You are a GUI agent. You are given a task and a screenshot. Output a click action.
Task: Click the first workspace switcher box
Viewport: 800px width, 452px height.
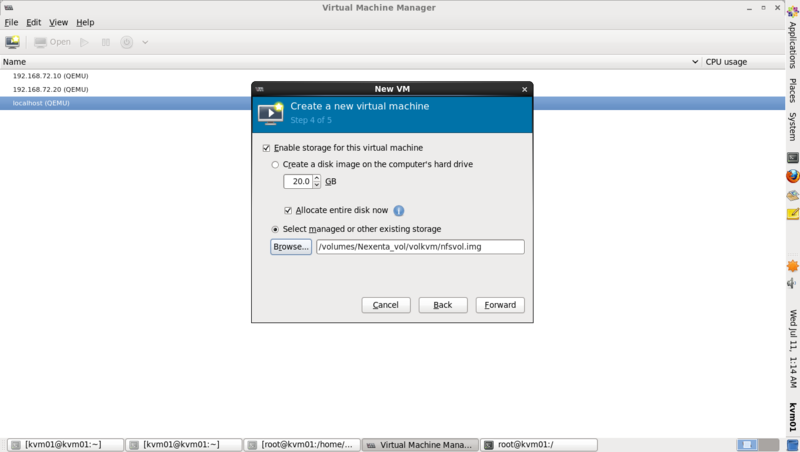747,445
